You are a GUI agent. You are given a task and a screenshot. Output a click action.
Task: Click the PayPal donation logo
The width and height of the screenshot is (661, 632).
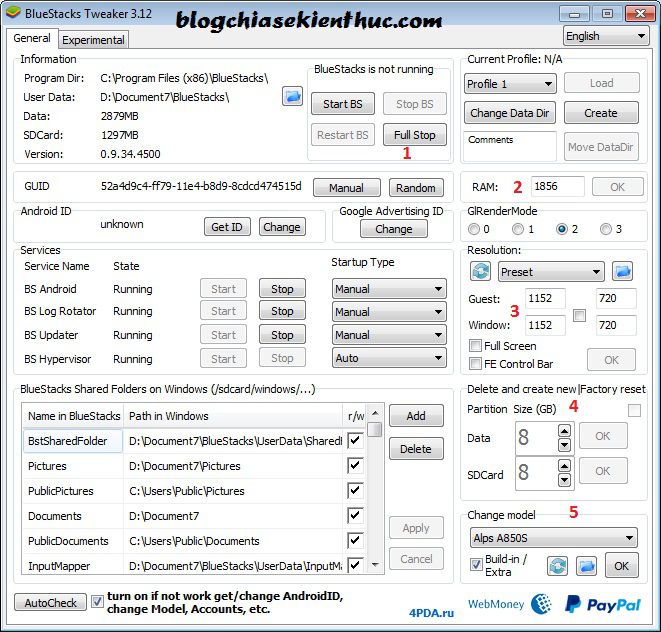tap(603, 605)
